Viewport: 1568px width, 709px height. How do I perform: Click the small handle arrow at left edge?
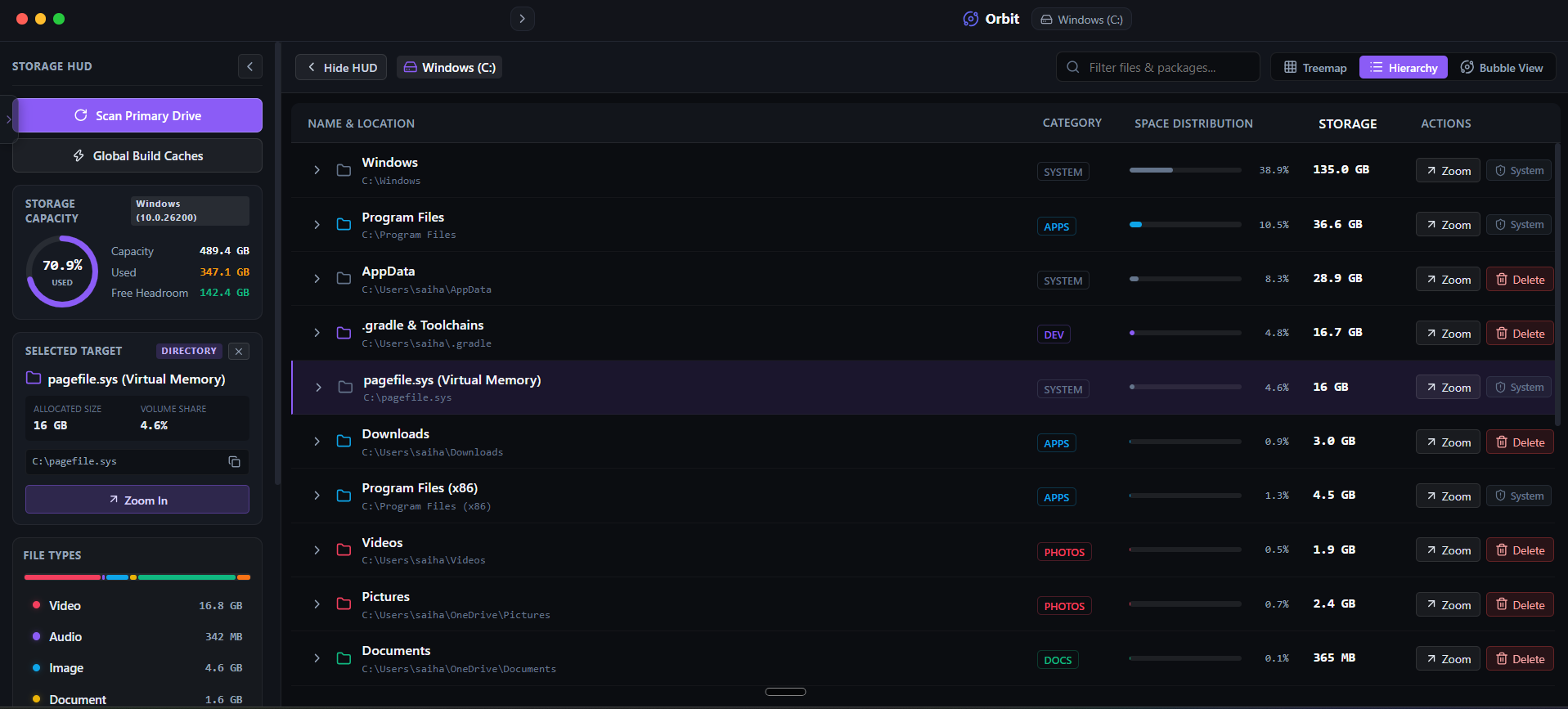8,119
